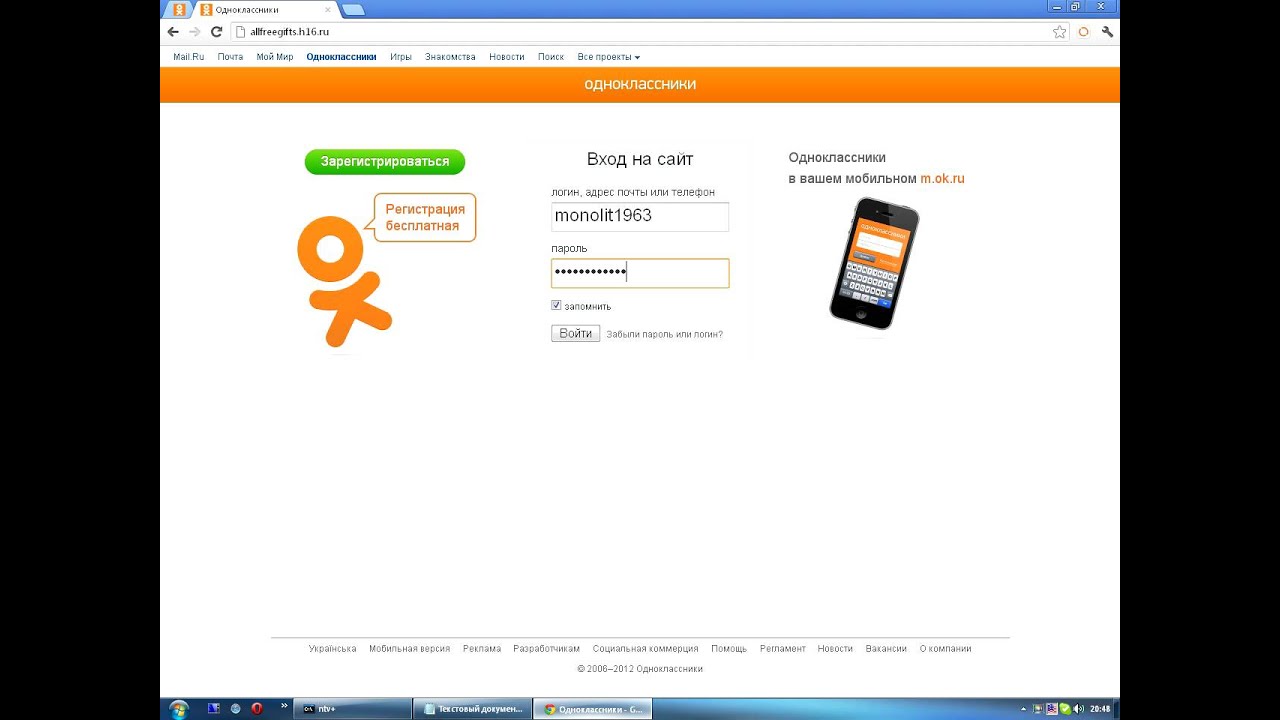This screenshot has height=720, width=1280.
Task: Click the одноклассники orange header title
Action: 640,84
